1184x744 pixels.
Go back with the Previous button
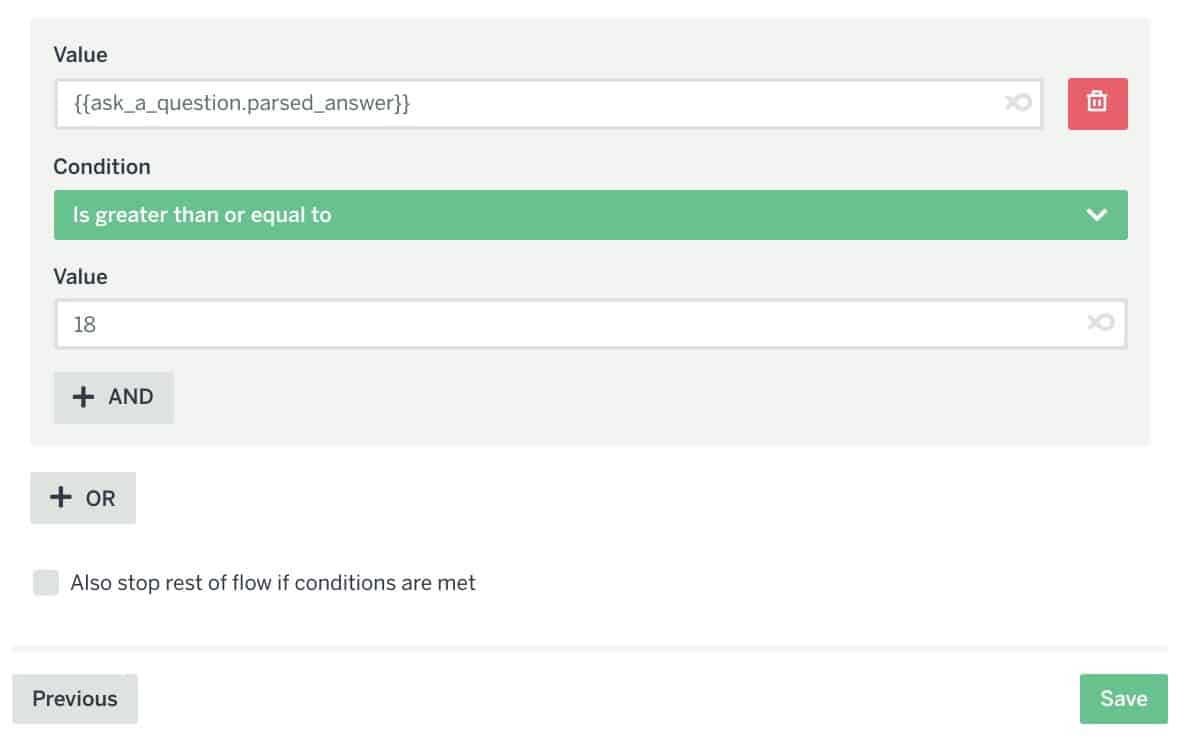(x=75, y=699)
